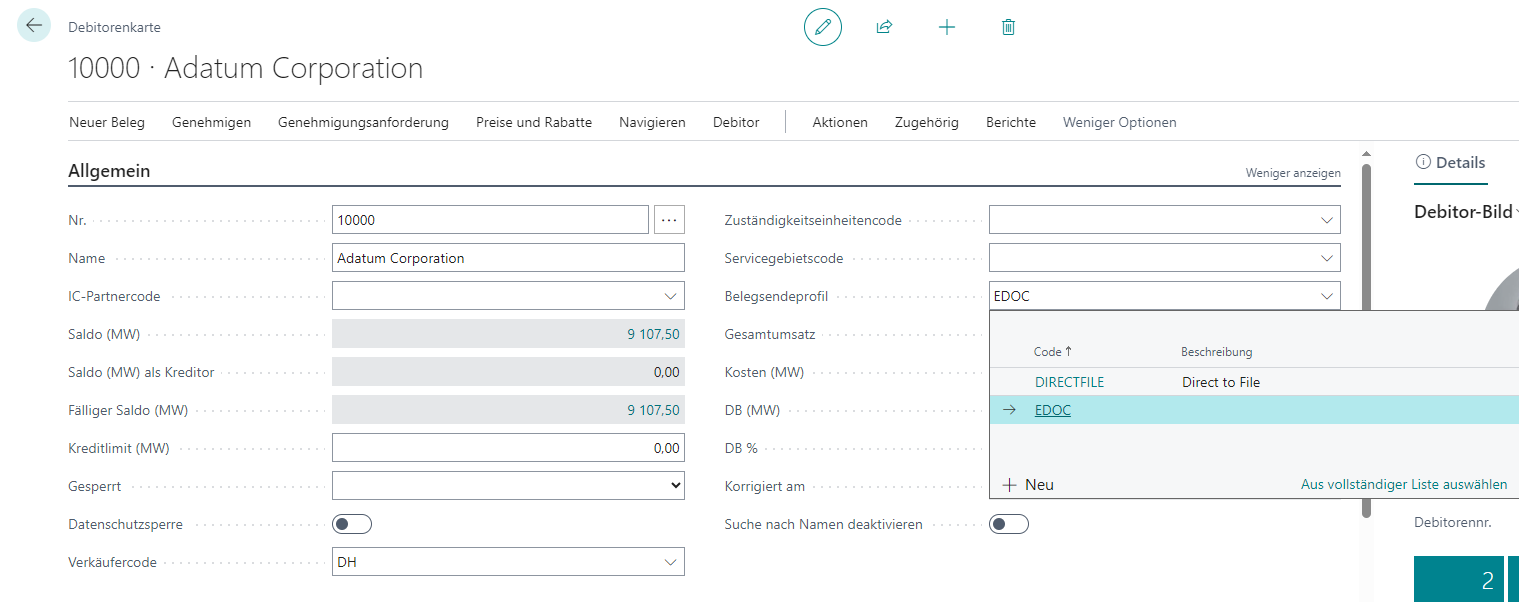
Task: Click Aus vollständiger Liste auswählen link
Action: [x=1403, y=485]
